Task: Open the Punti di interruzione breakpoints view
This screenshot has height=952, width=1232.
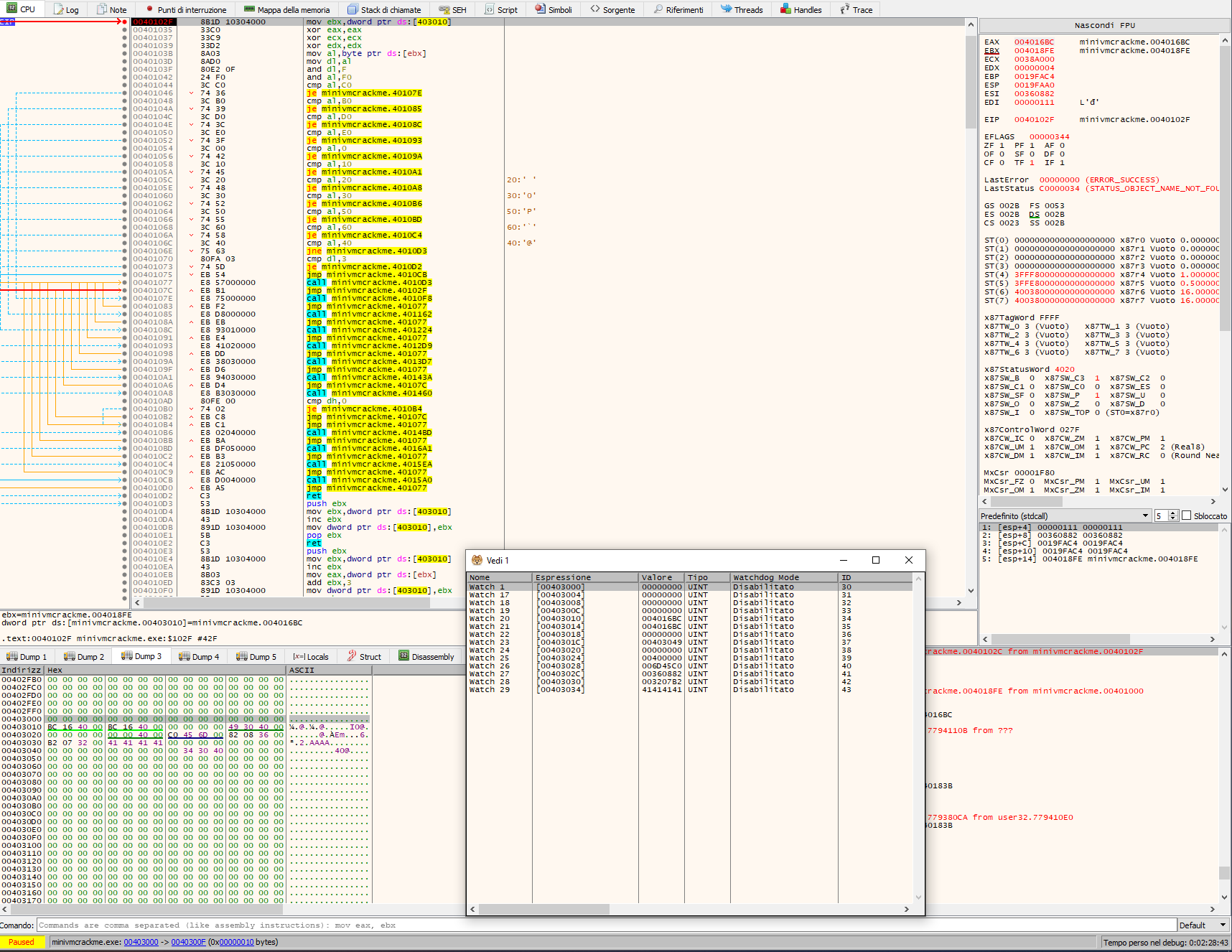Action: coord(185,9)
